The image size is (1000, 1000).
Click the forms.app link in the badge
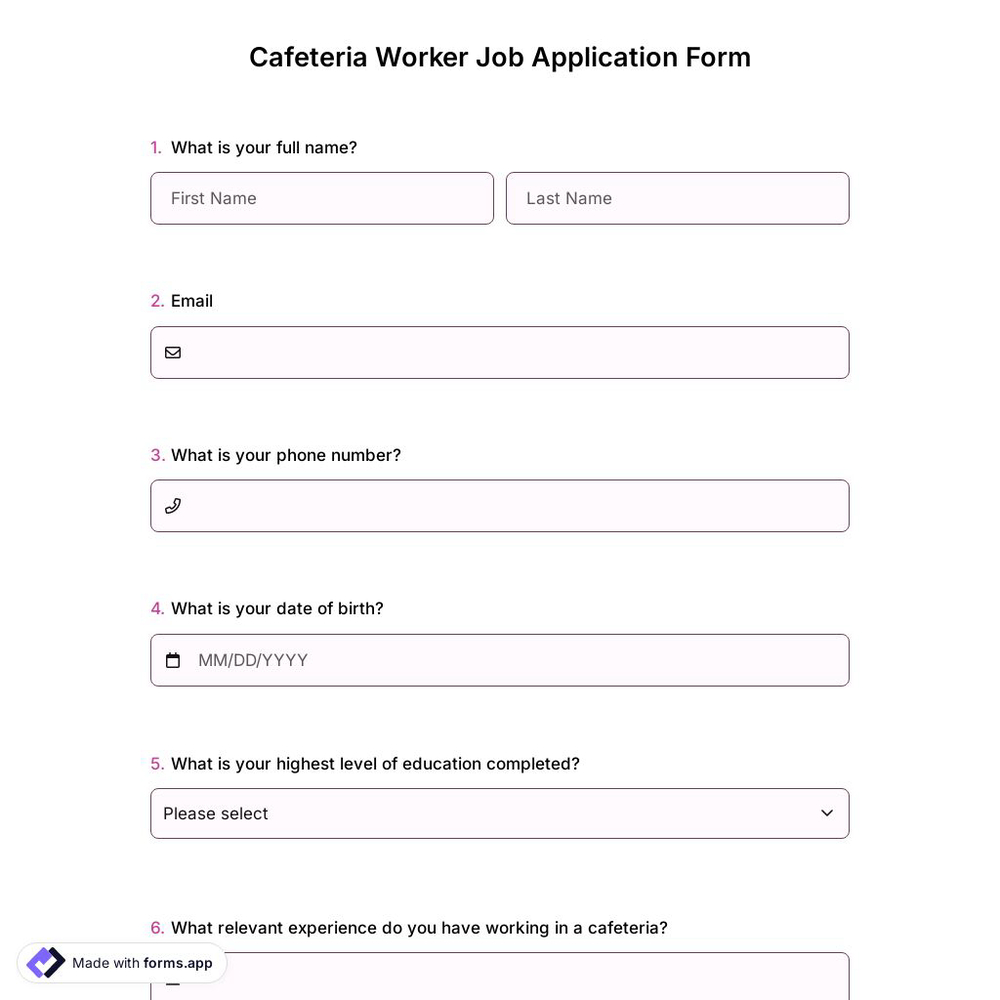pos(178,963)
